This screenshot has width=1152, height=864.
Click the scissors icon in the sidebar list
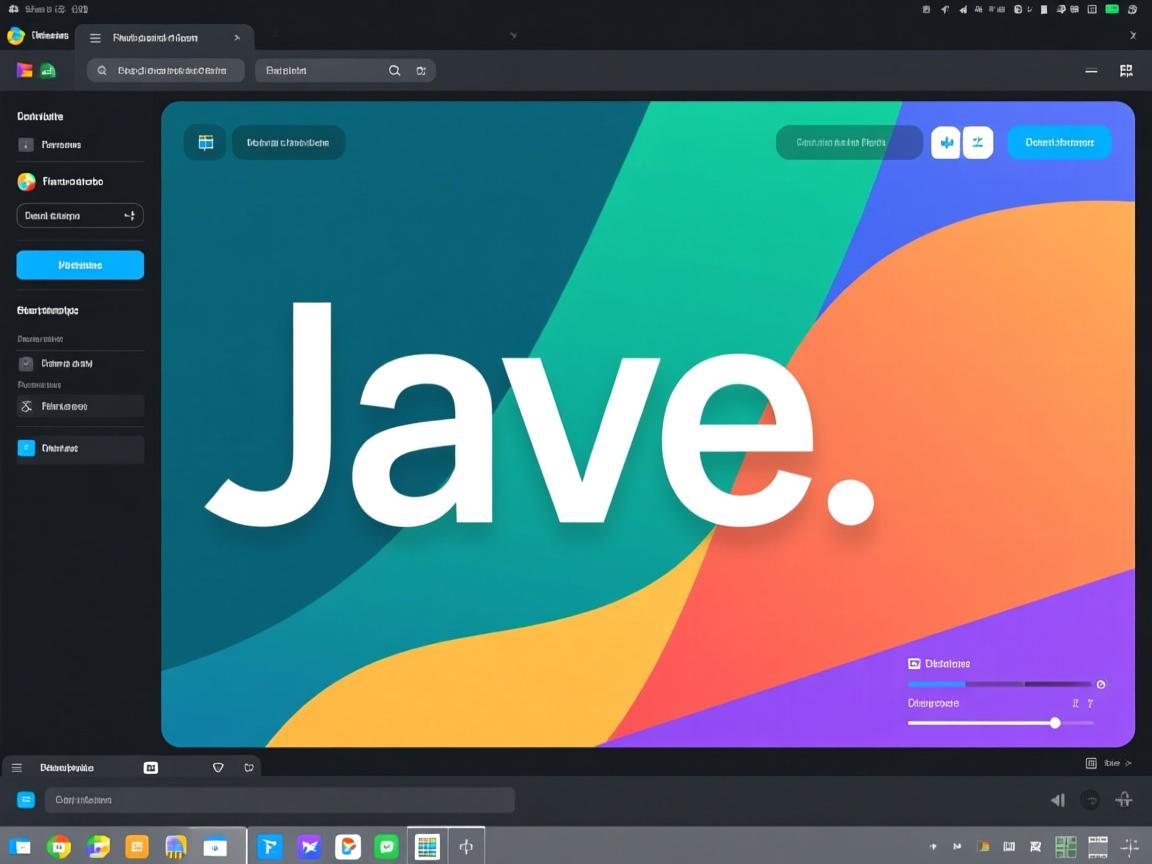[x=27, y=406]
